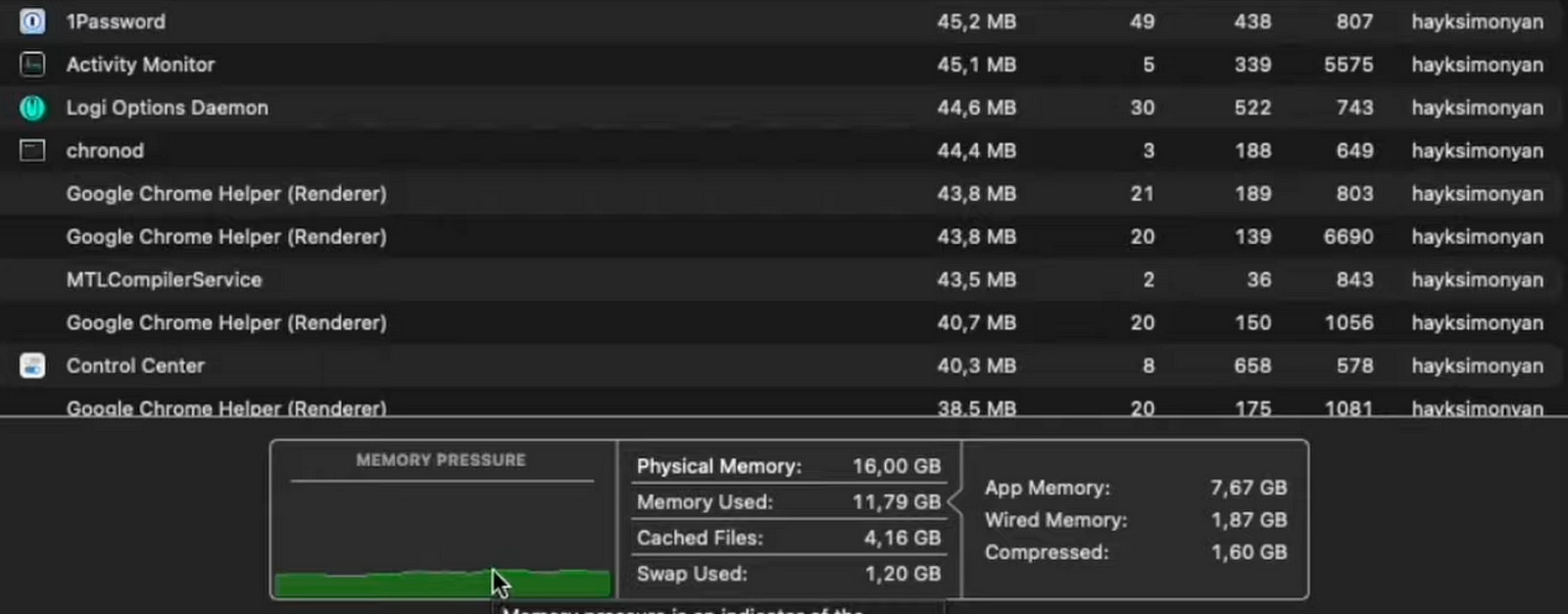Click the Swap Used 1,20 GB value

[902, 574]
